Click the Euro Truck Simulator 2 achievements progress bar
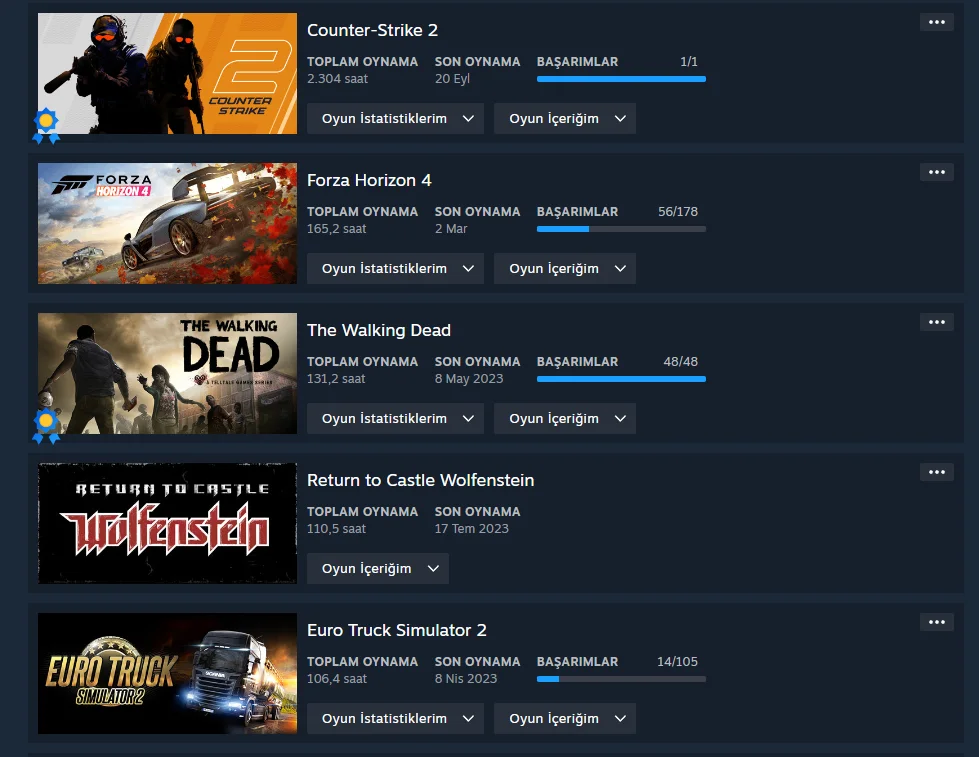Screen dimensions: 979x757 tap(621, 679)
